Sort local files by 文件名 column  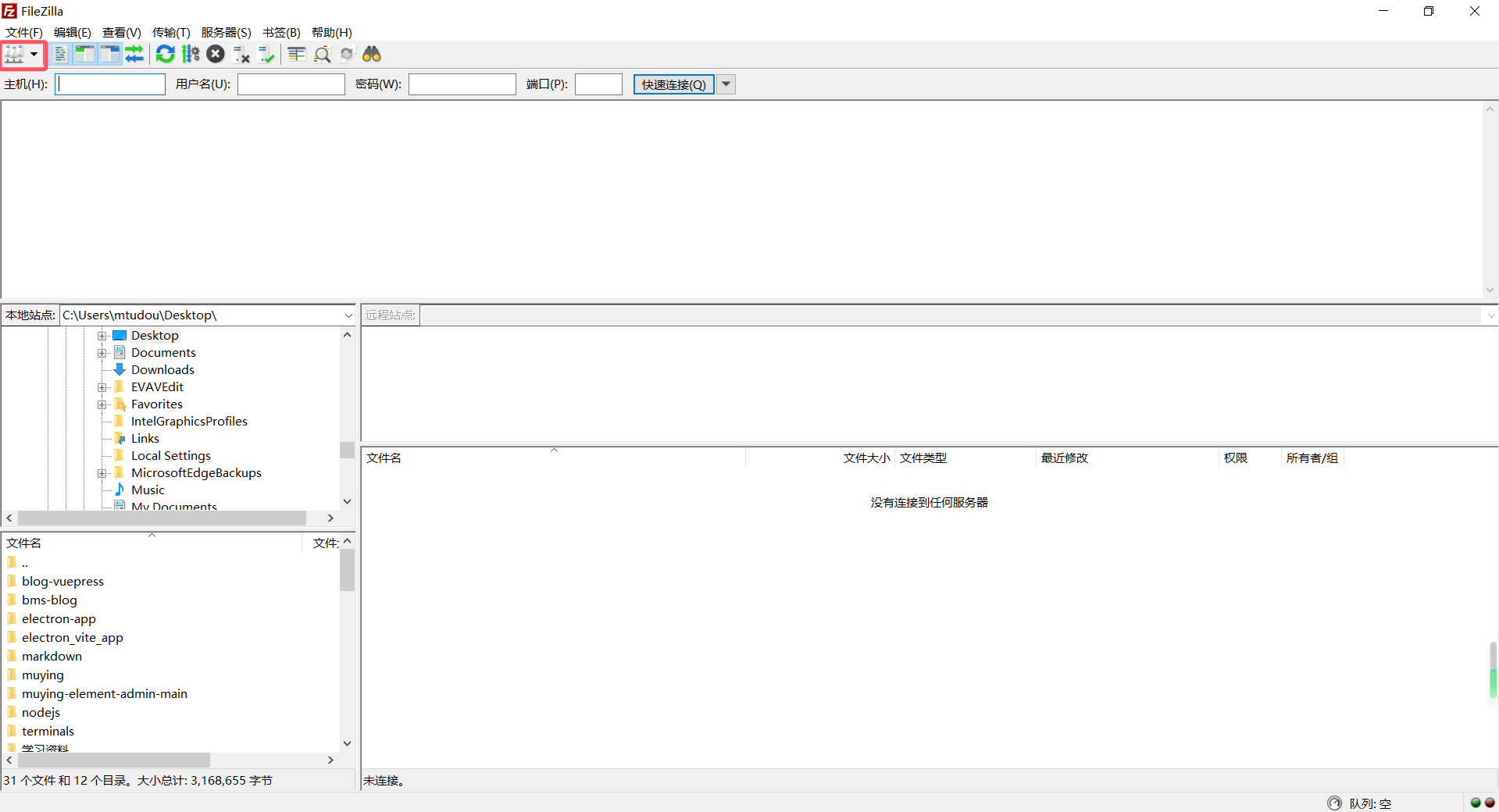152,543
